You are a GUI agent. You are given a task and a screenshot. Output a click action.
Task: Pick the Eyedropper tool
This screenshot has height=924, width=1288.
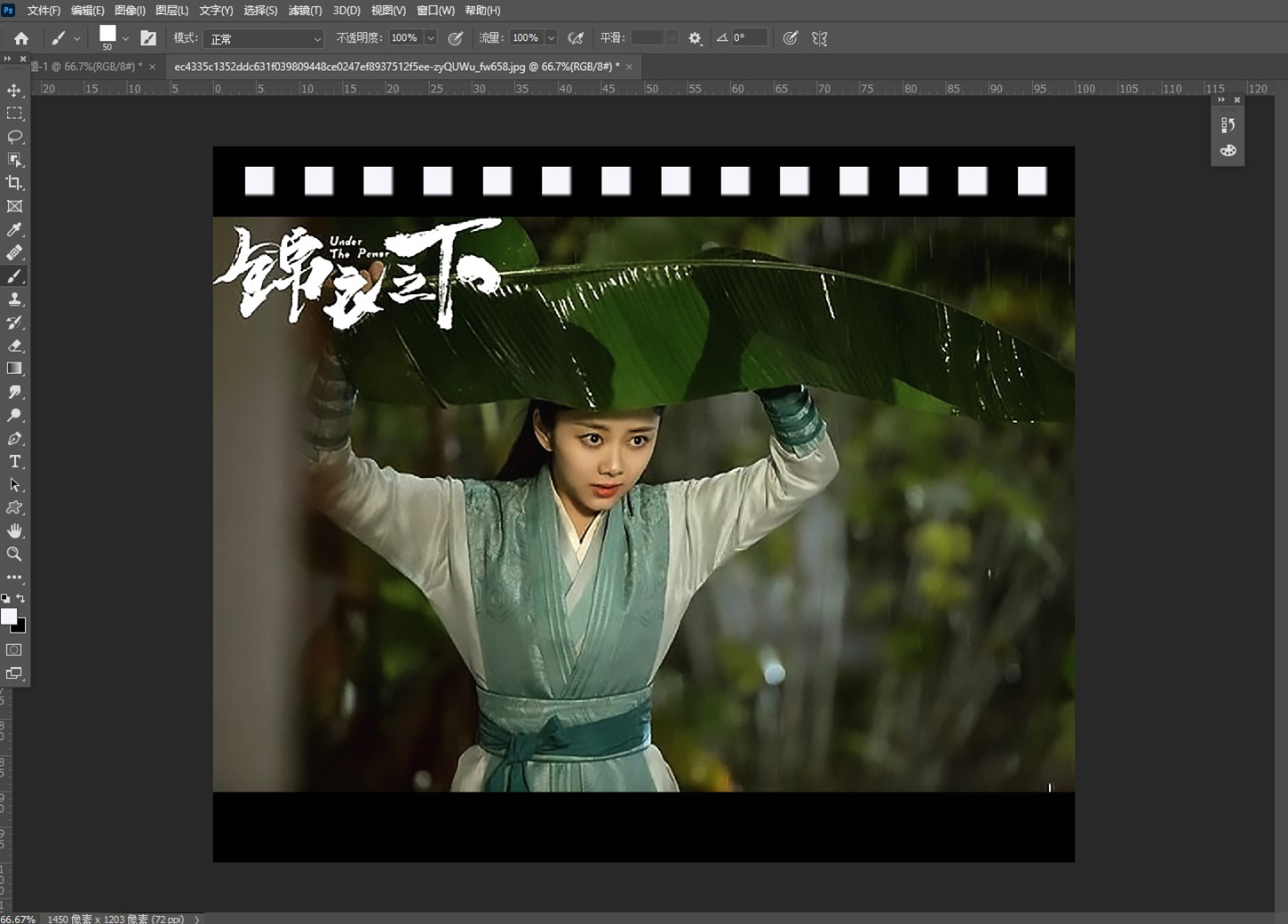[14, 229]
